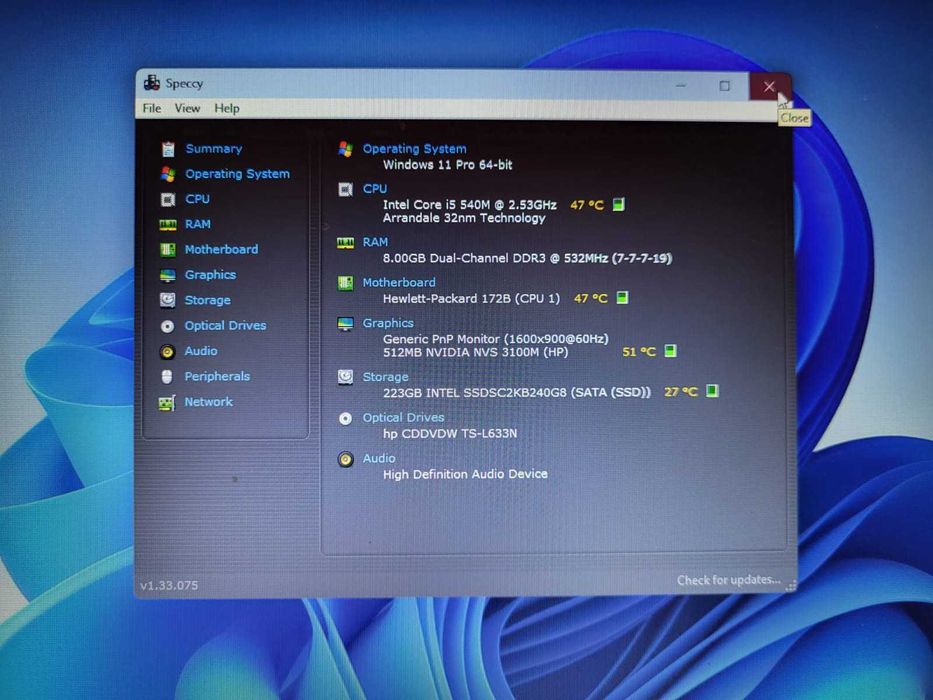Click 'High Definition Audio Device' text

(x=465, y=474)
